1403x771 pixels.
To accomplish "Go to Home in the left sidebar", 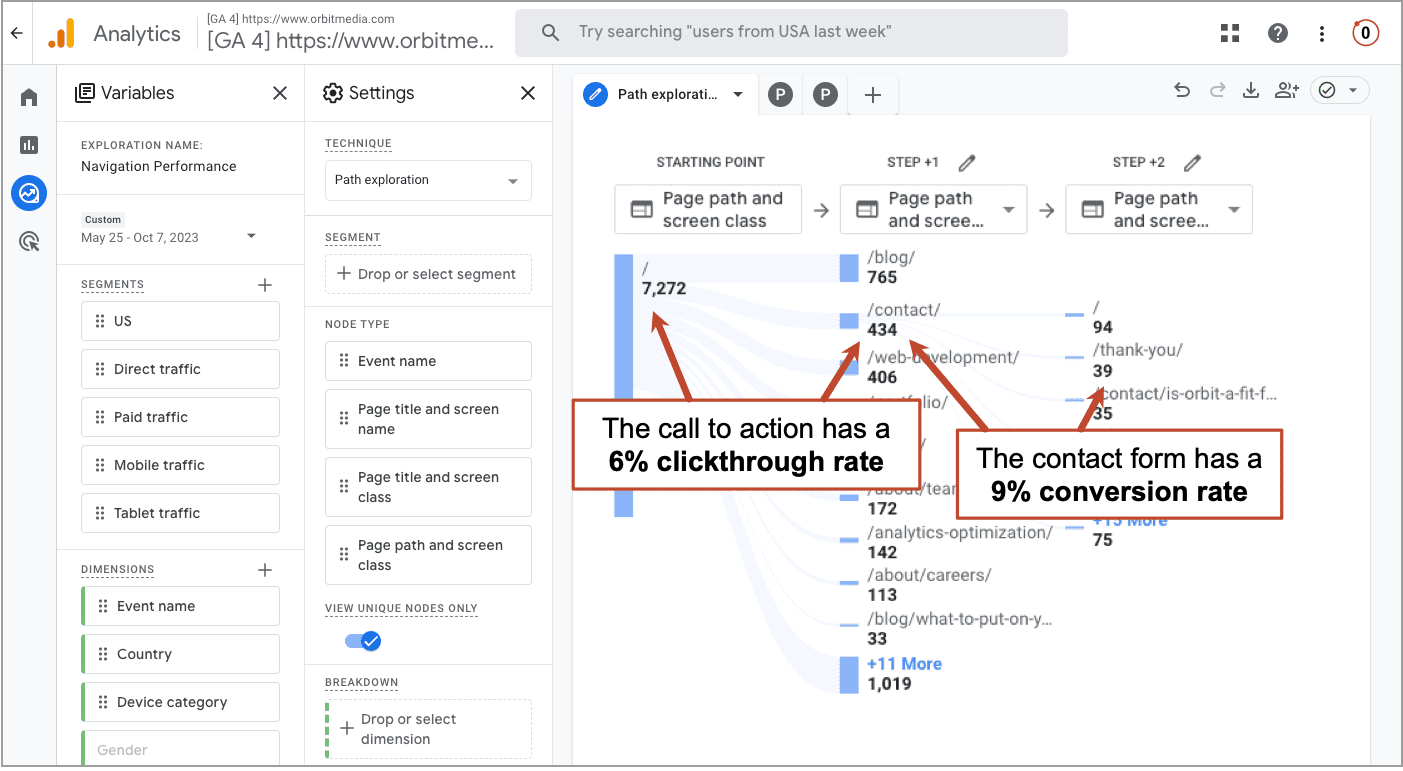I will (x=29, y=97).
